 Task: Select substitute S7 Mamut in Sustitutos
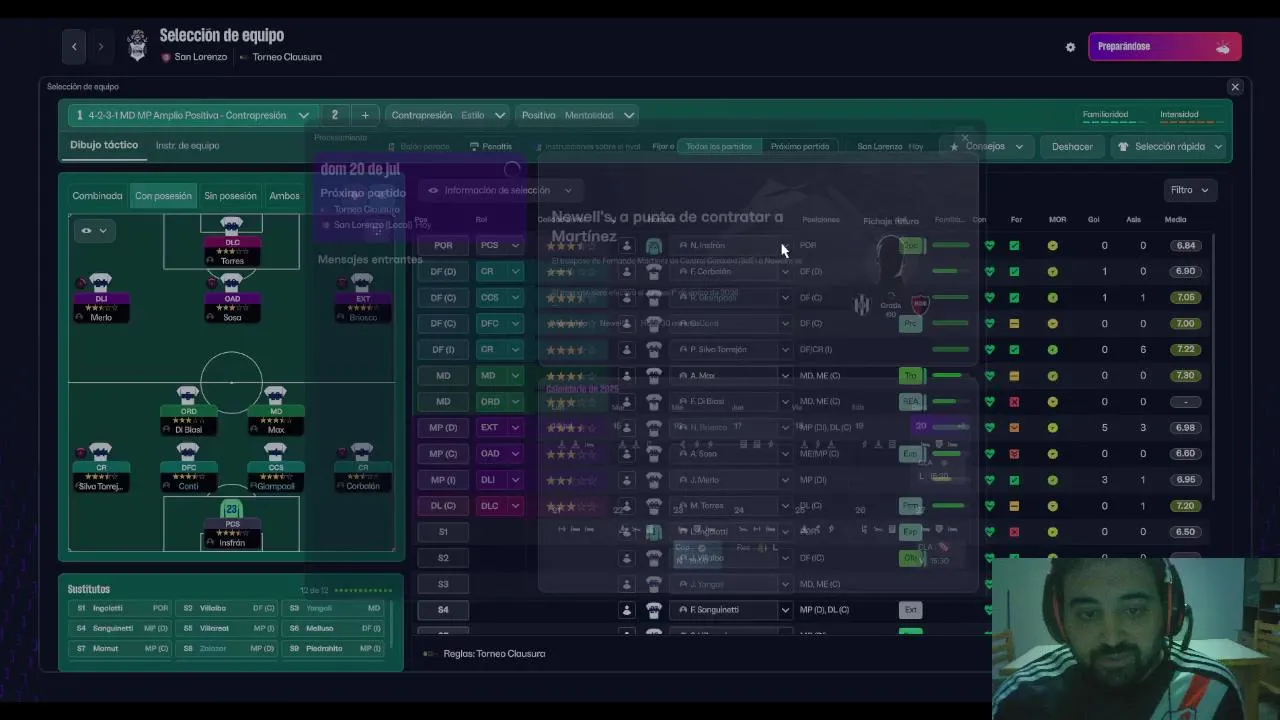pyautogui.click(x=120, y=648)
